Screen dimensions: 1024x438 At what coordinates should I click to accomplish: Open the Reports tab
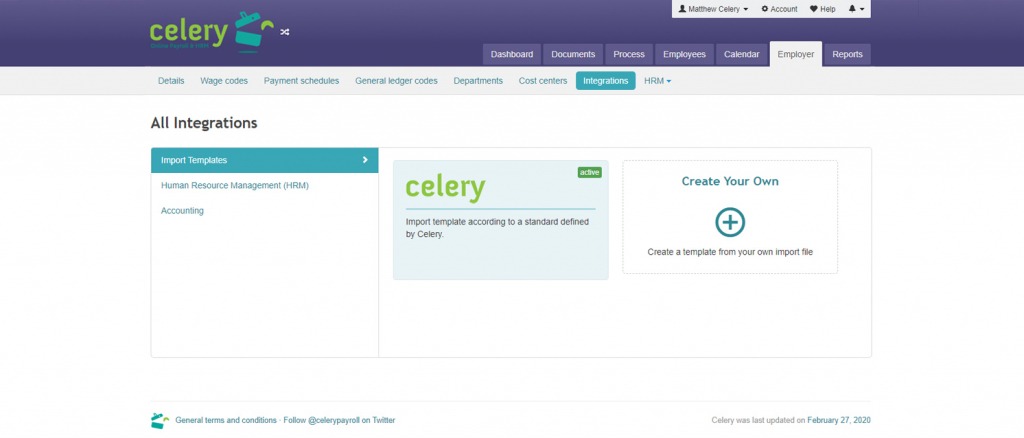pos(847,54)
